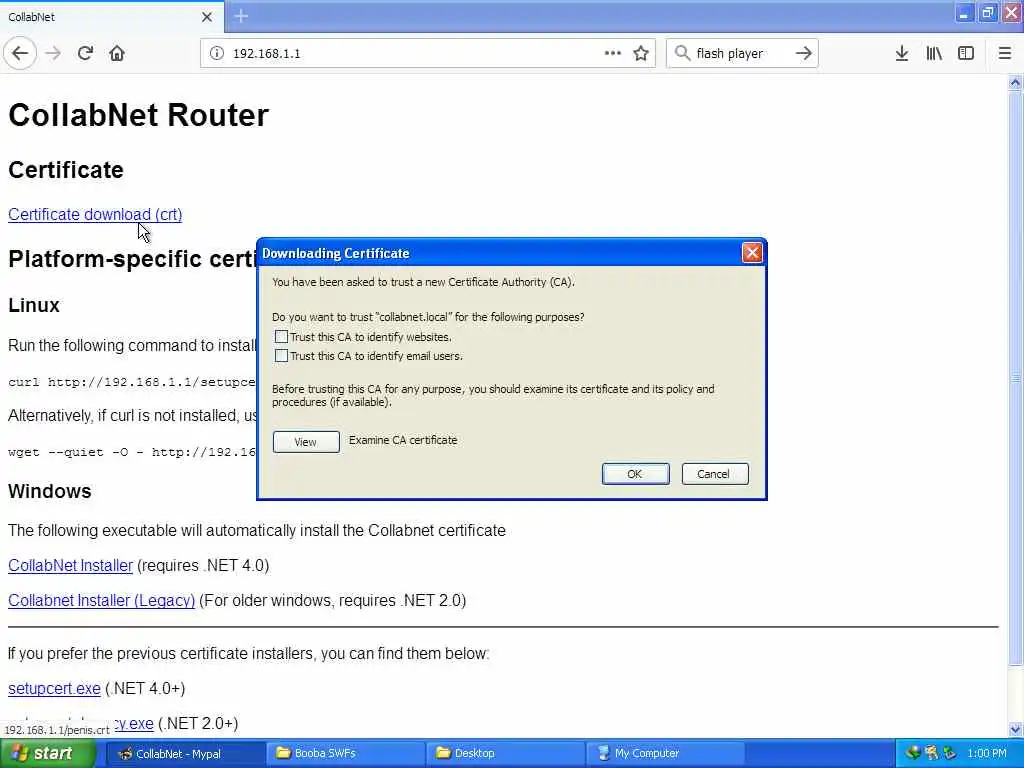Open a new browser tab
The width and height of the screenshot is (1024, 768).
coord(241,16)
